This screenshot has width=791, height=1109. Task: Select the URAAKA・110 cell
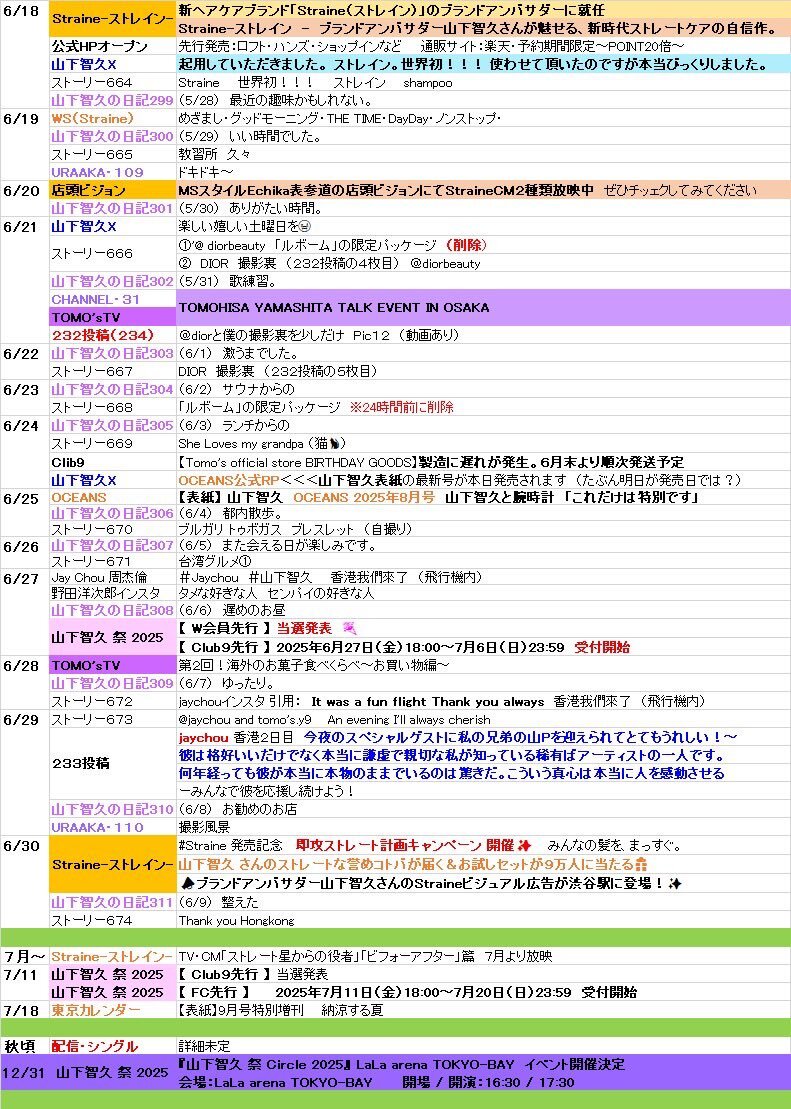pyautogui.click(x=112, y=828)
